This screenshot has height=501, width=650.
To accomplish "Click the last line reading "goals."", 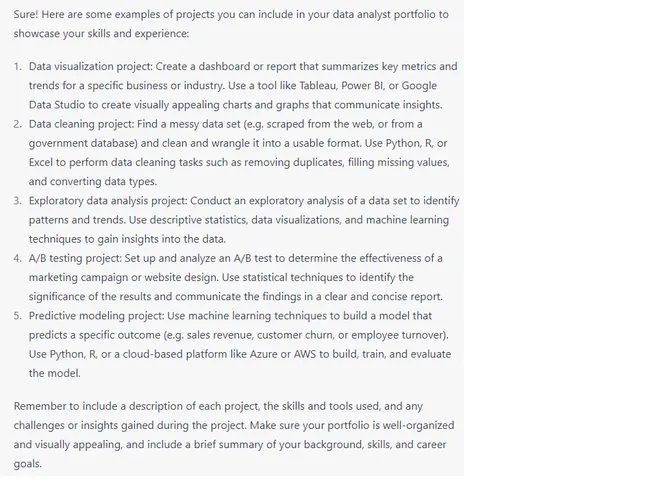I will point(28,463).
